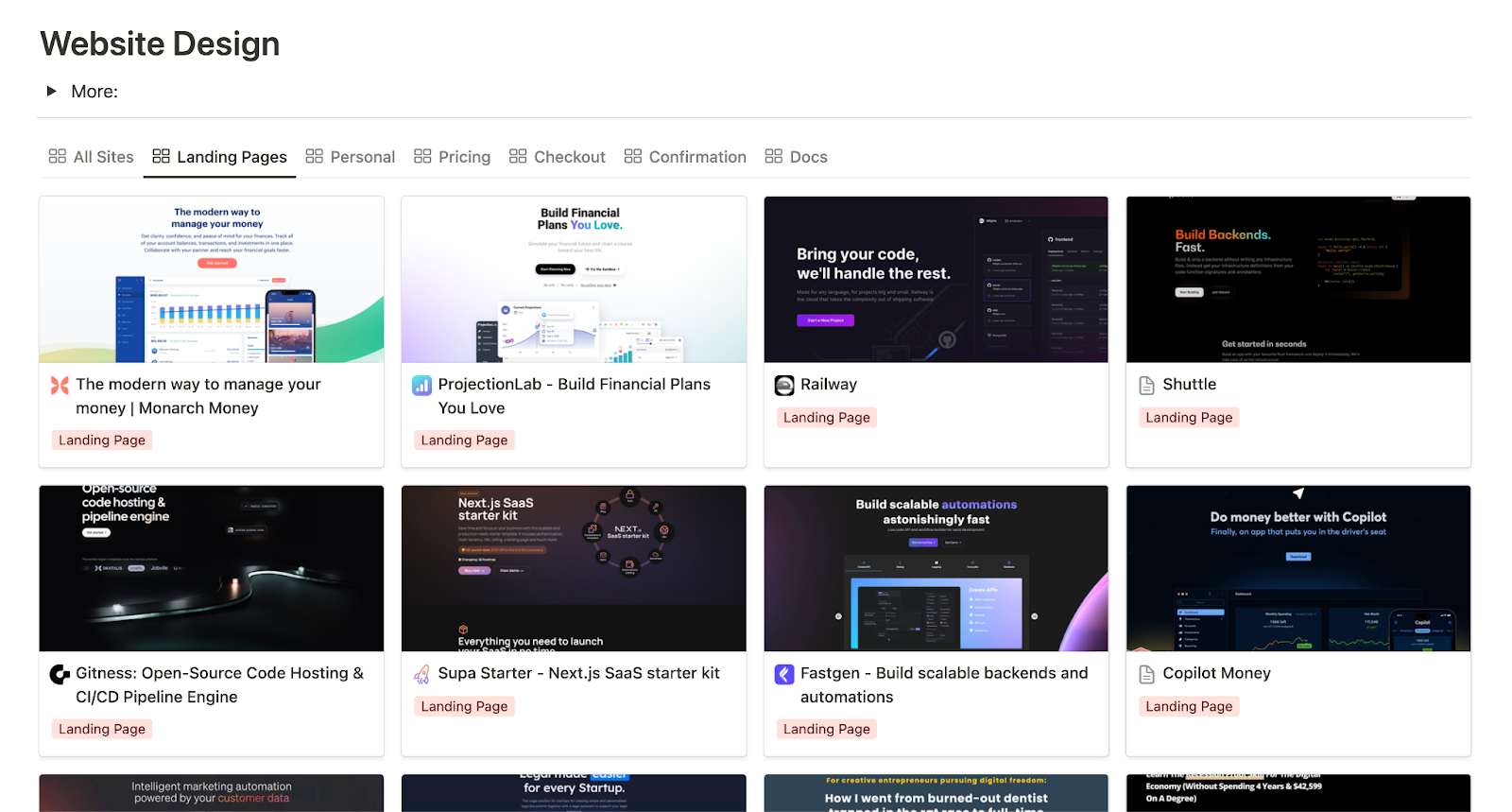Switch to the Pricing tab
The width and height of the screenshot is (1512, 812).
click(x=452, y=157)
